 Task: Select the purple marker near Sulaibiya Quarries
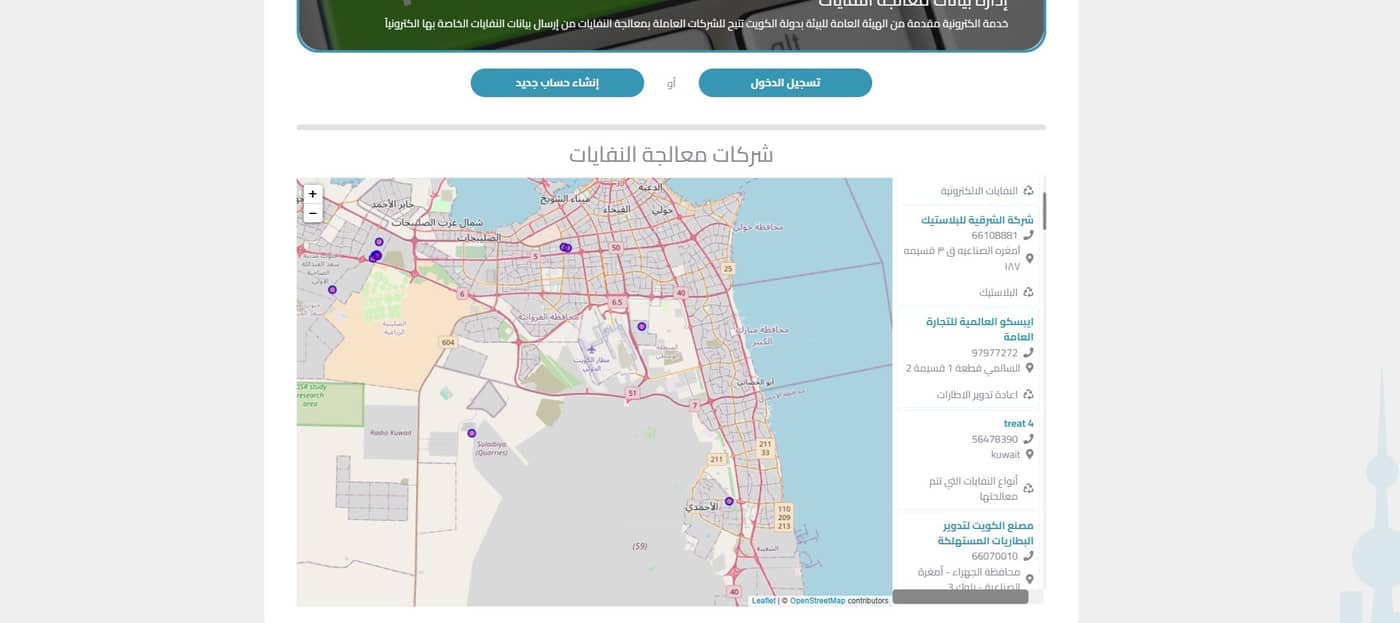point(471,433)
